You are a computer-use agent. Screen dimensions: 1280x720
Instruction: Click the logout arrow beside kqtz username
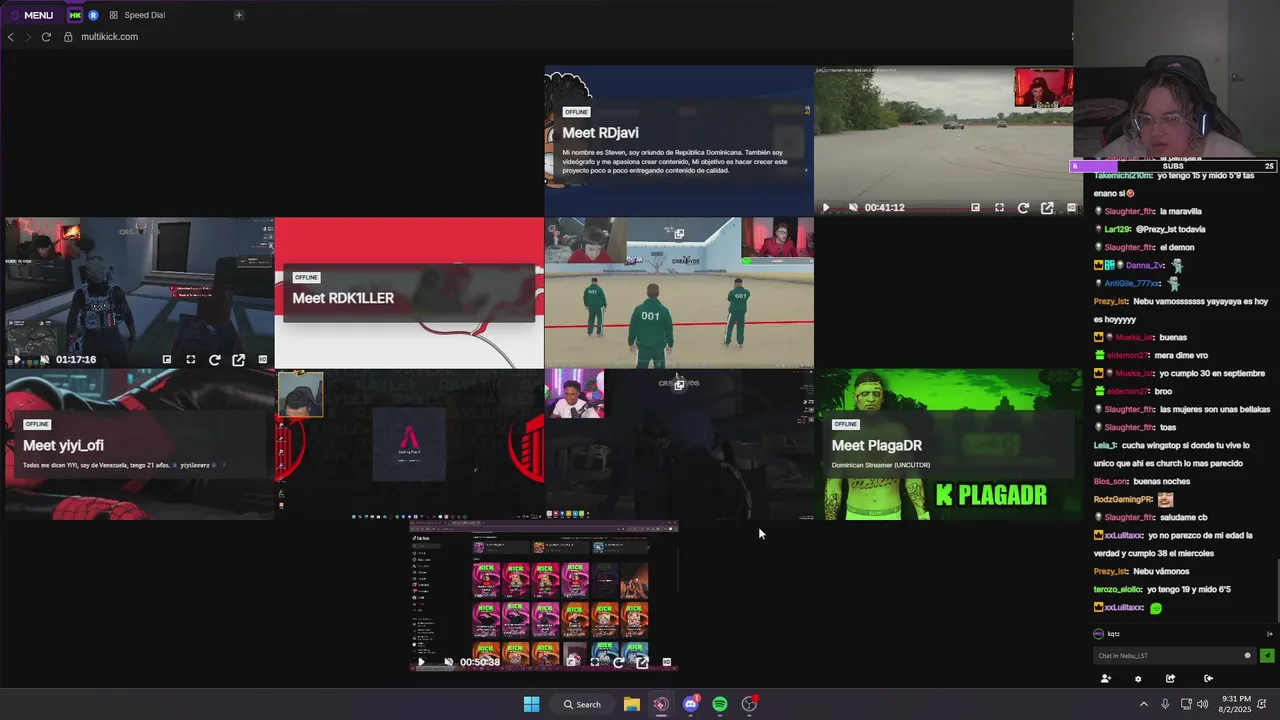(x=1270, y=634)
